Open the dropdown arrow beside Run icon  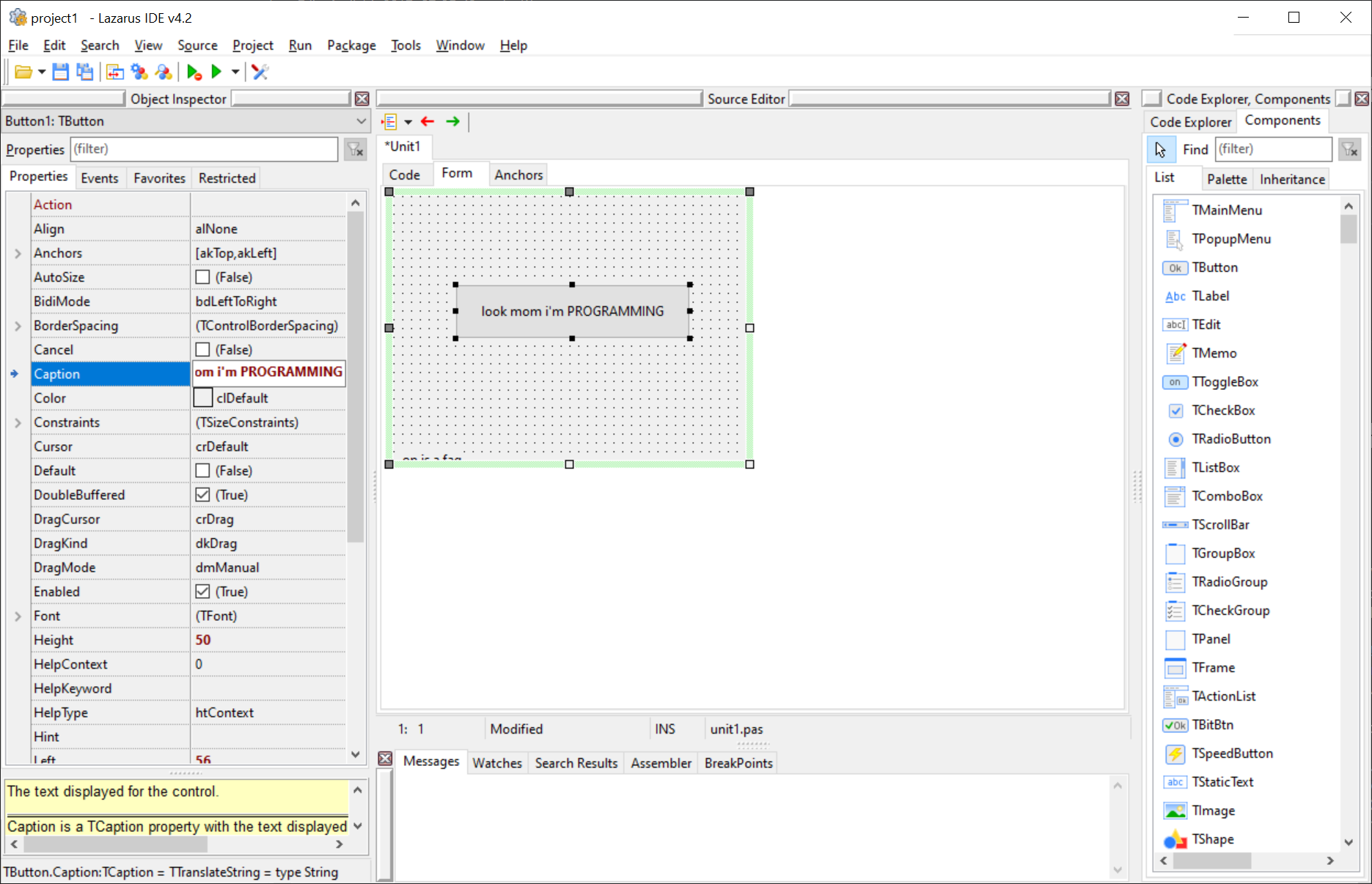(235, 72)
